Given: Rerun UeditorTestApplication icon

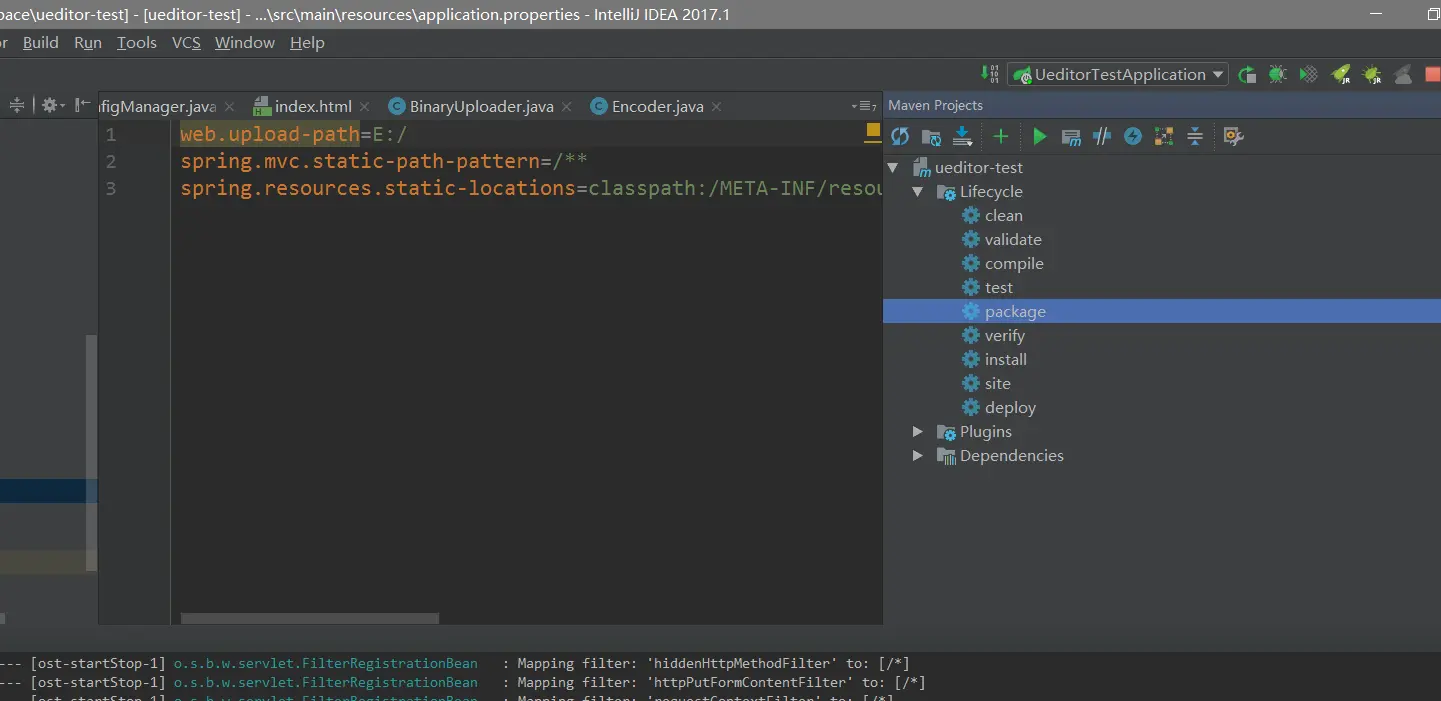Looking at the screenshot, I should (1247, 74).
